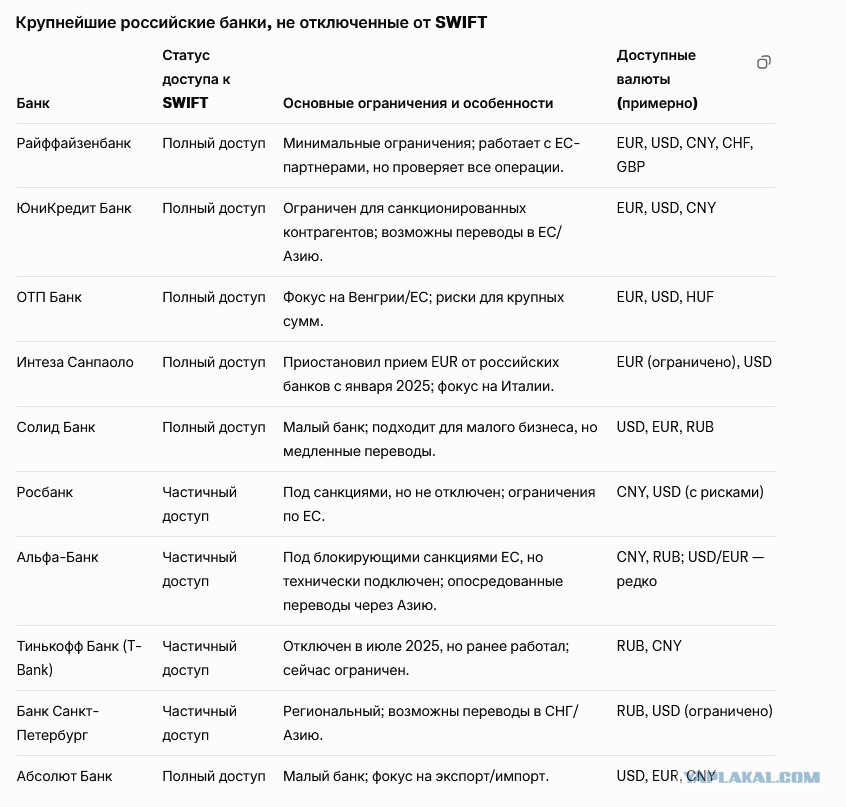Click 'EUR, USD, HUF' currencies cell
The width and height of the screenshot is (846, 807).
click(x=665, y=297)
